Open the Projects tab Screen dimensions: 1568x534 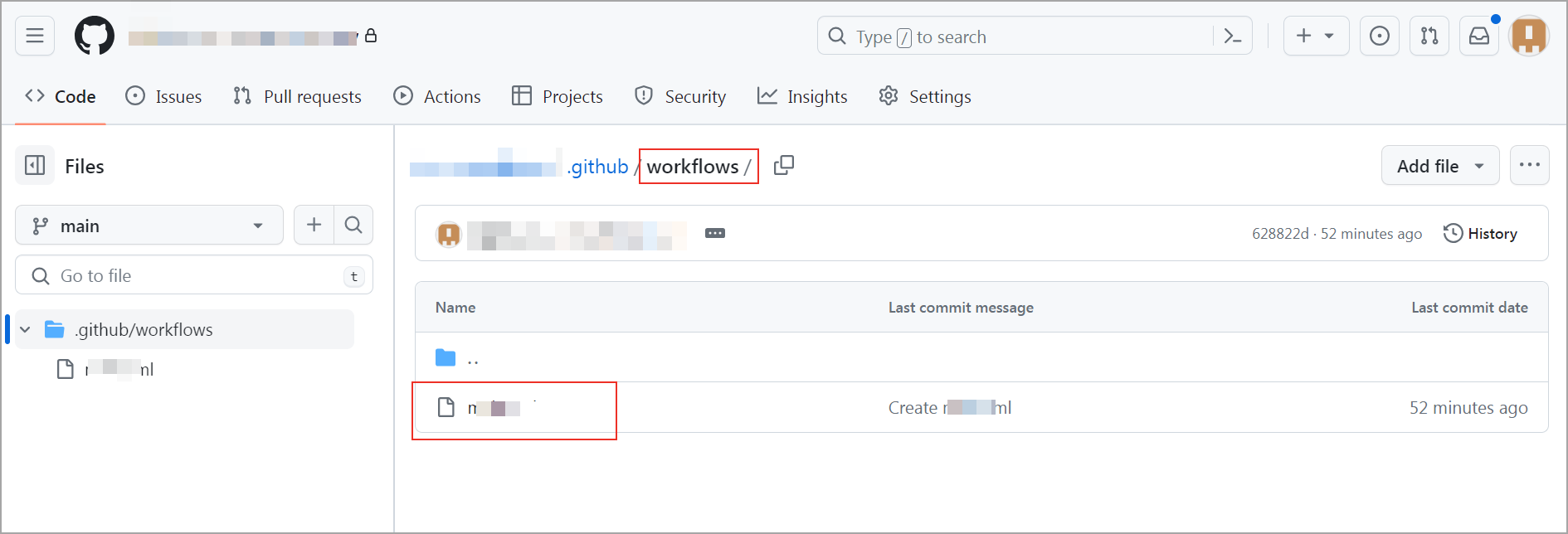coord(558,96)
